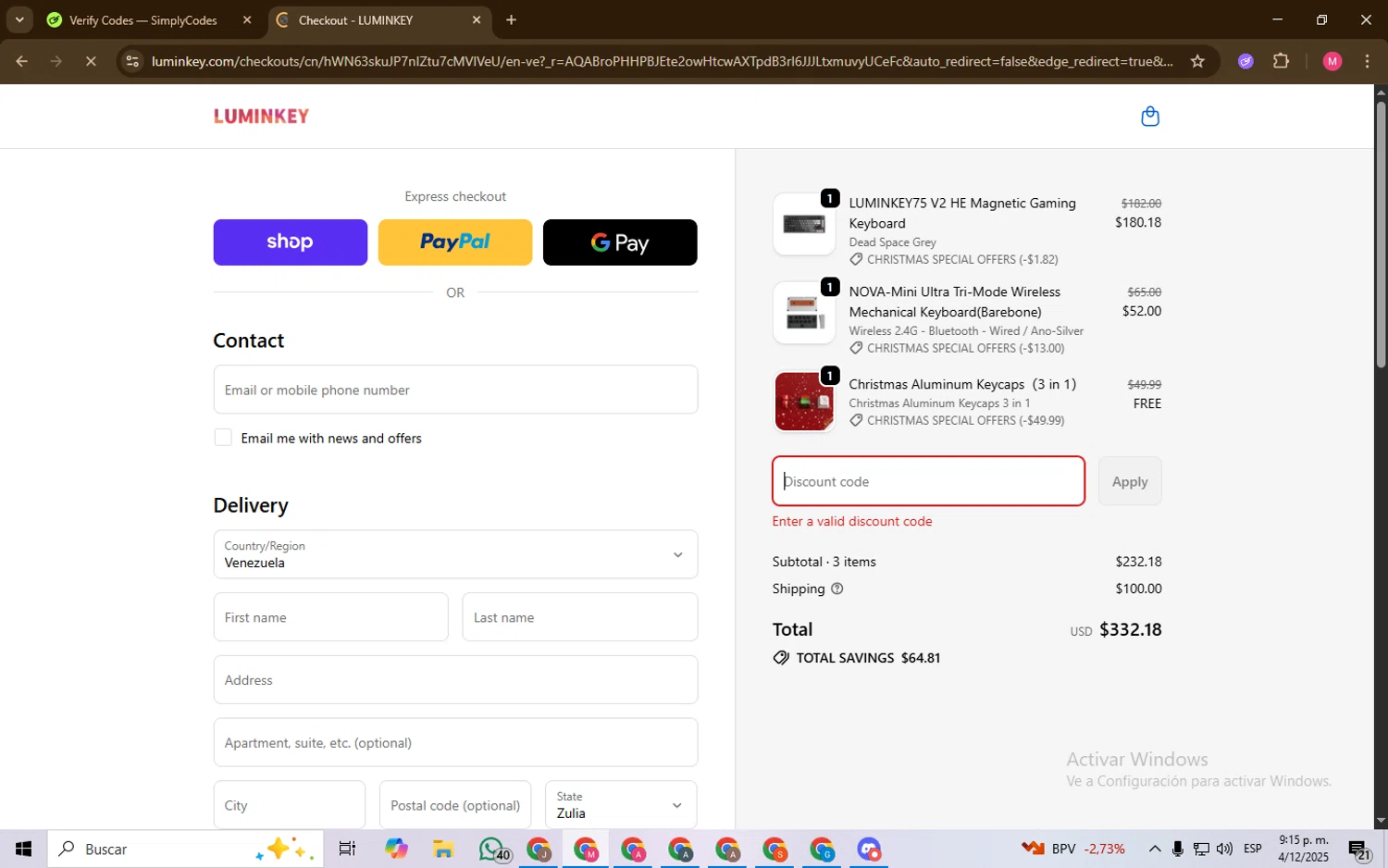Open Copilot from taskbar
Screen dimensions: 1388x868
(x=396, y=849)
